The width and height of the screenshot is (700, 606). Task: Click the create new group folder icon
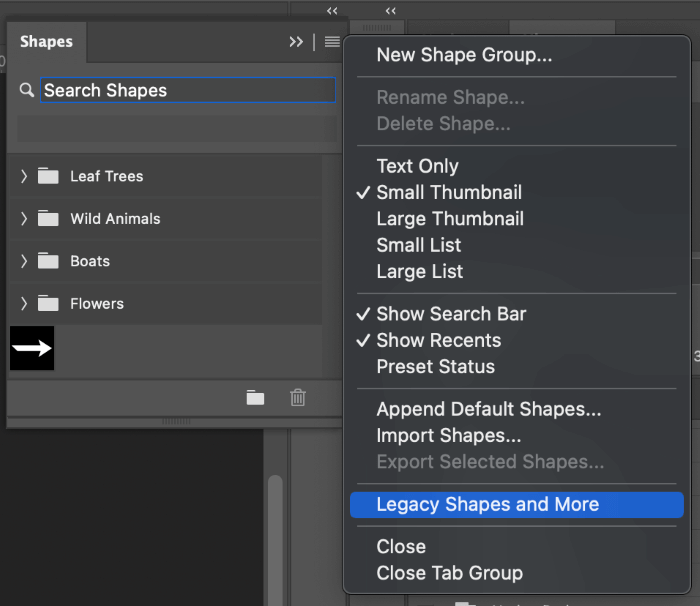click(256, 398)
